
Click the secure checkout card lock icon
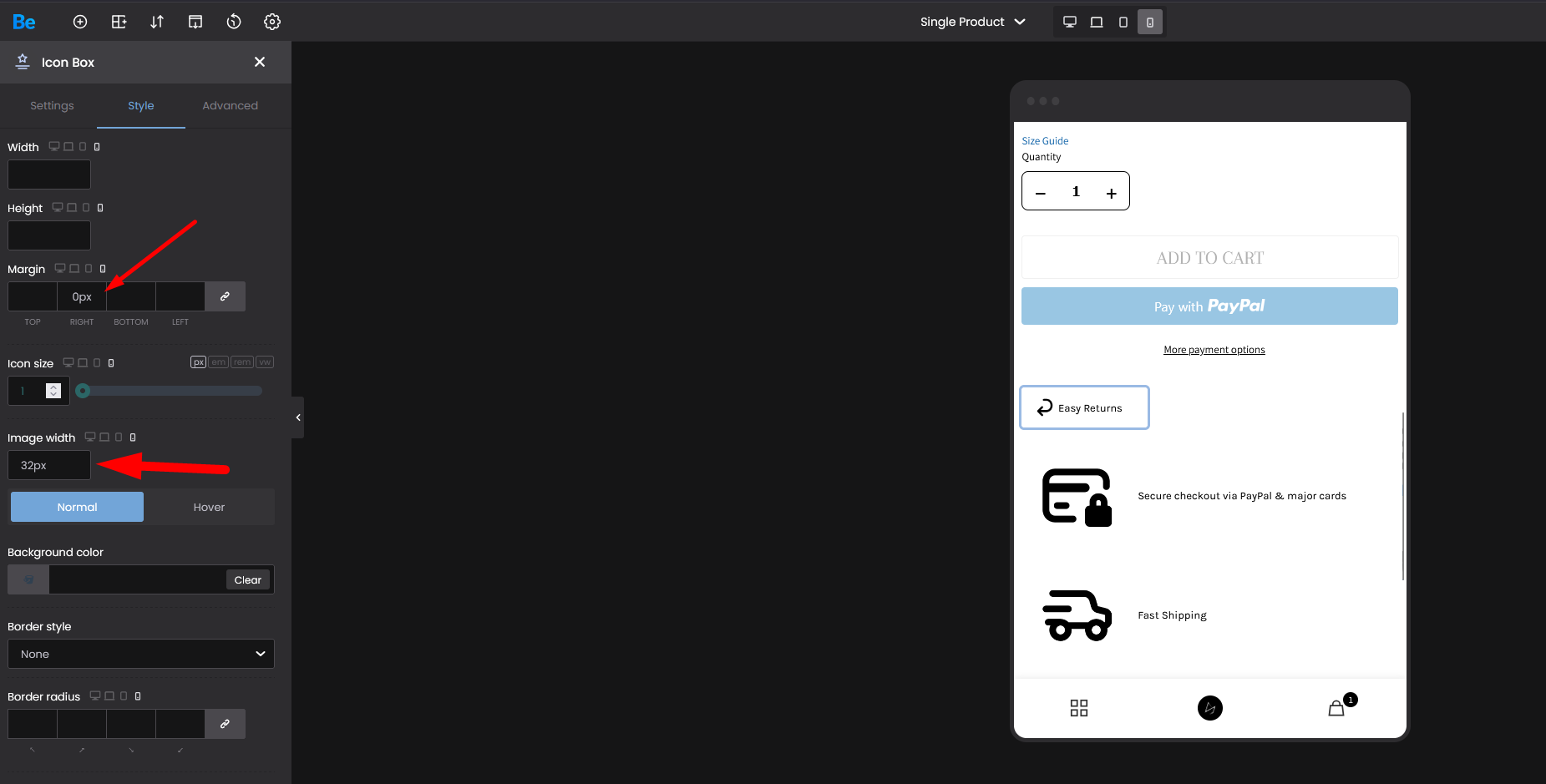1077,497
